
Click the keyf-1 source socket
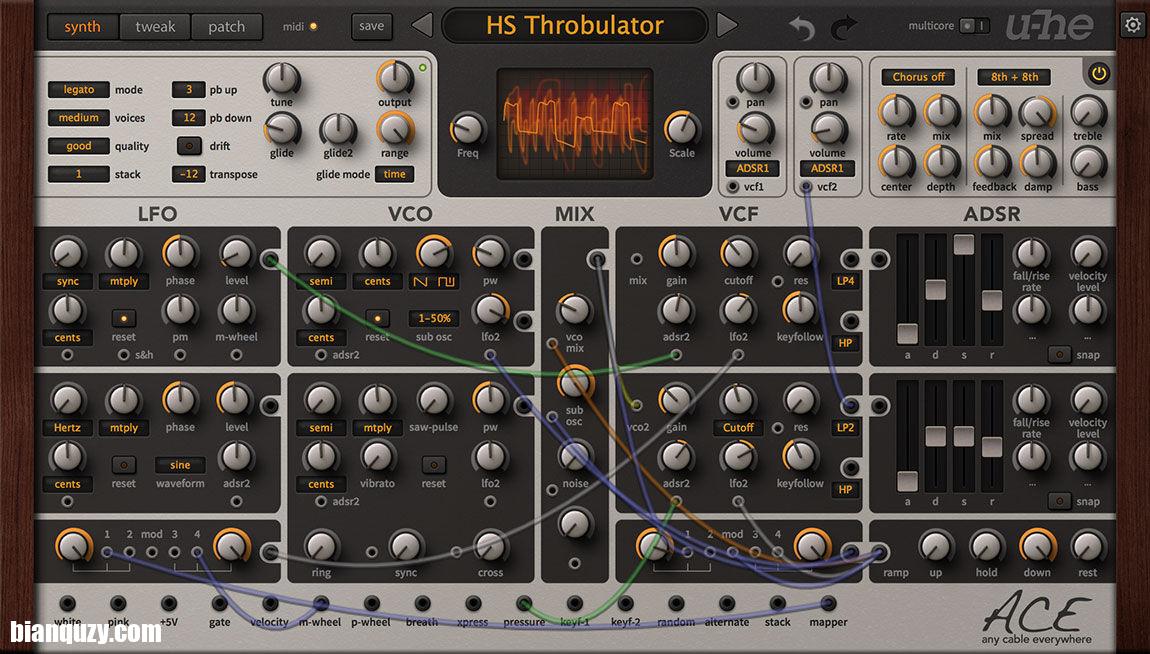pyautogui.click(x=575, y=603)
